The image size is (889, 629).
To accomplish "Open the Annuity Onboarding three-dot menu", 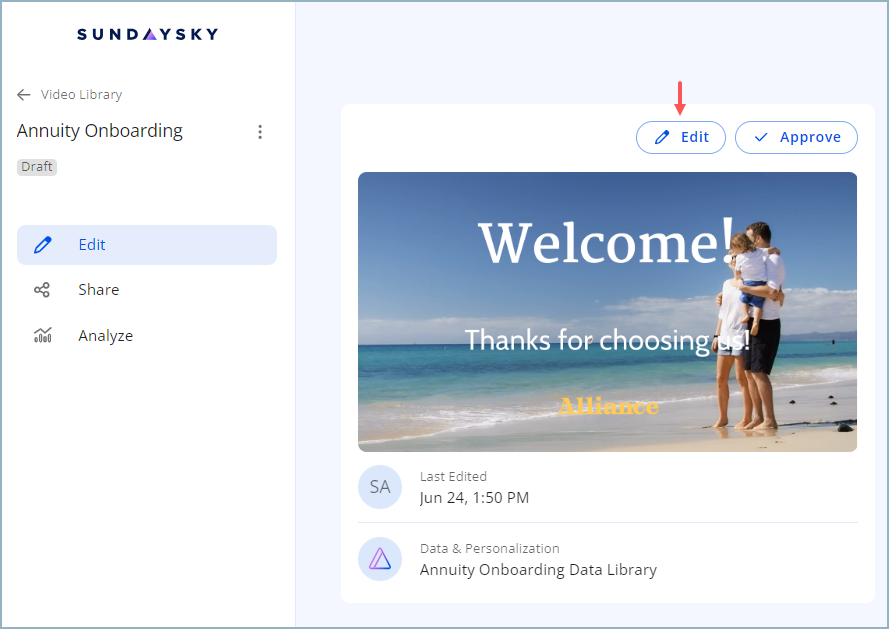I will pyautogui.click(x=260, y=132).
